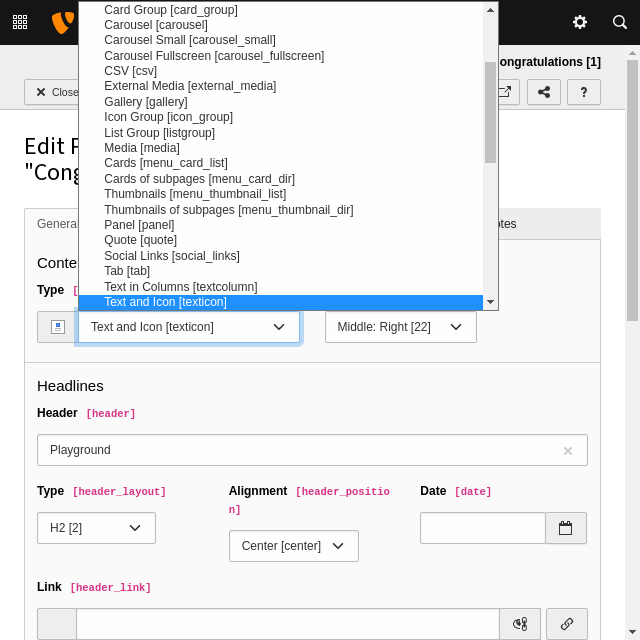
Task: Click the content type icon beside Text and Icon
Action: 58,327
